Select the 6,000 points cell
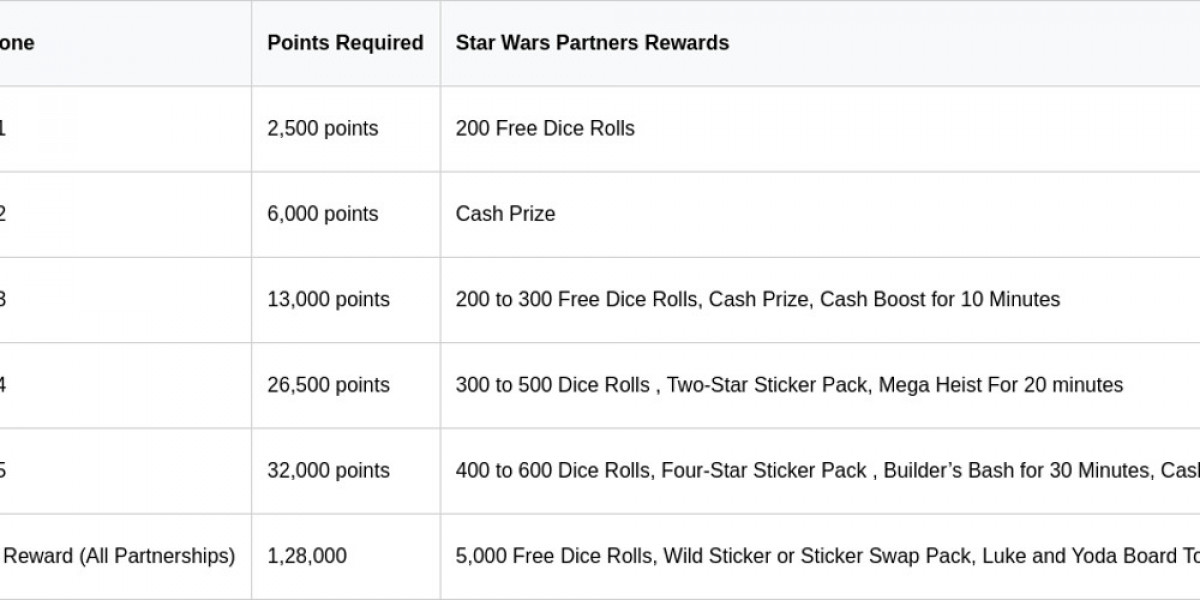The image size is (1200, 600). pos(323,214)
